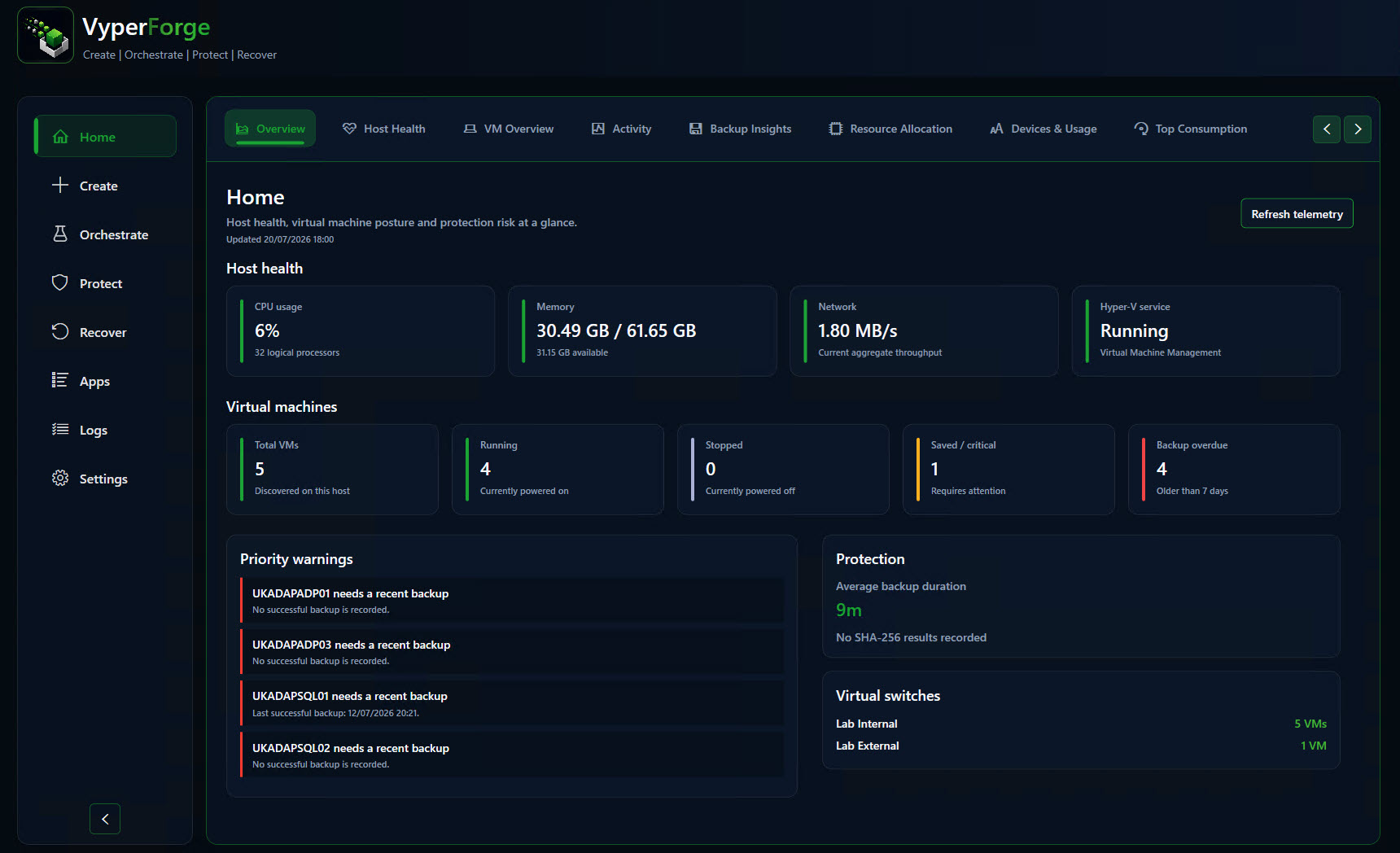Click the Lab External virtual switch row
Screen dimensions: 1400x853
(1081, 746)
